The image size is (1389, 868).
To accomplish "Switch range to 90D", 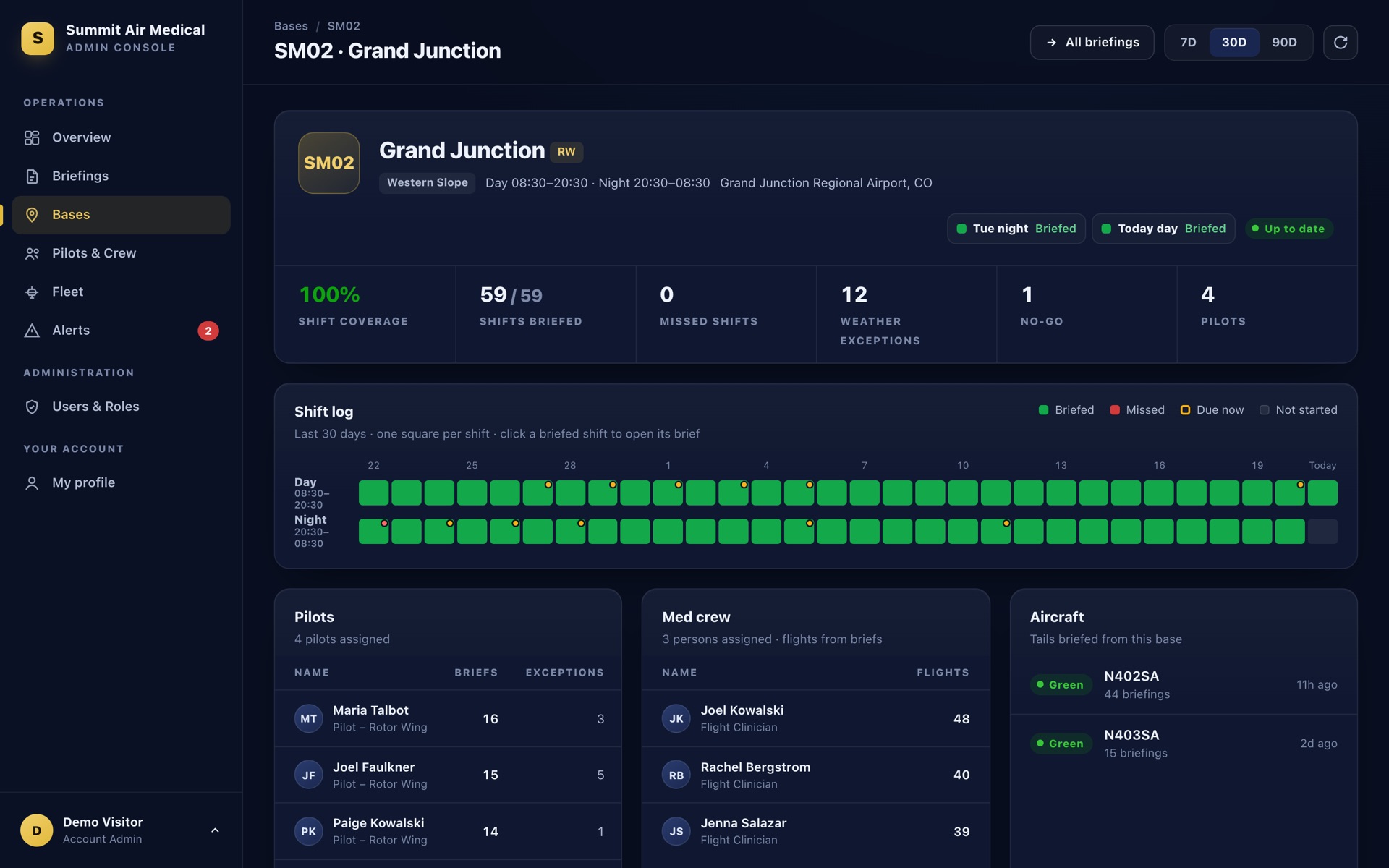I will 1284,43.
